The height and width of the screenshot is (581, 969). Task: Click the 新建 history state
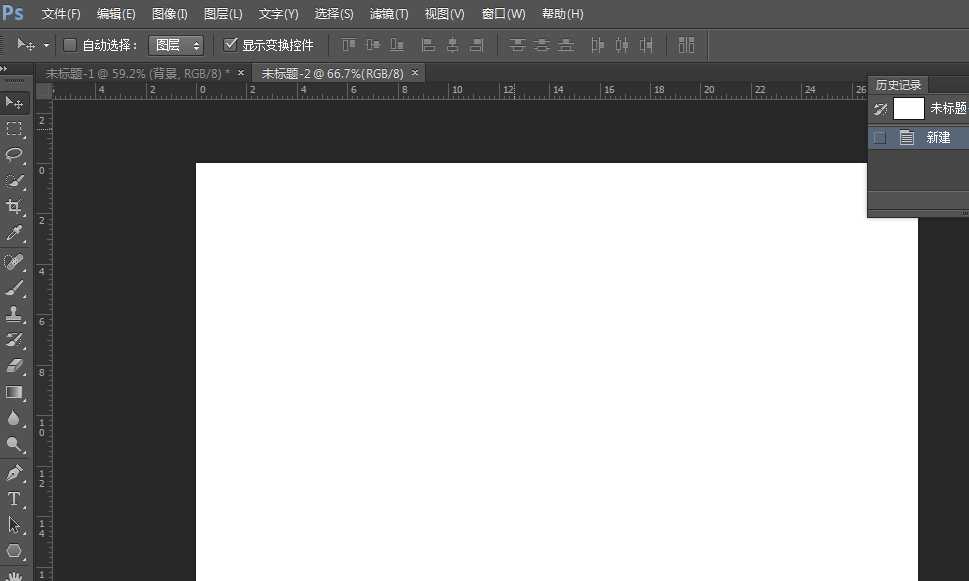click(x=938, y=138)
